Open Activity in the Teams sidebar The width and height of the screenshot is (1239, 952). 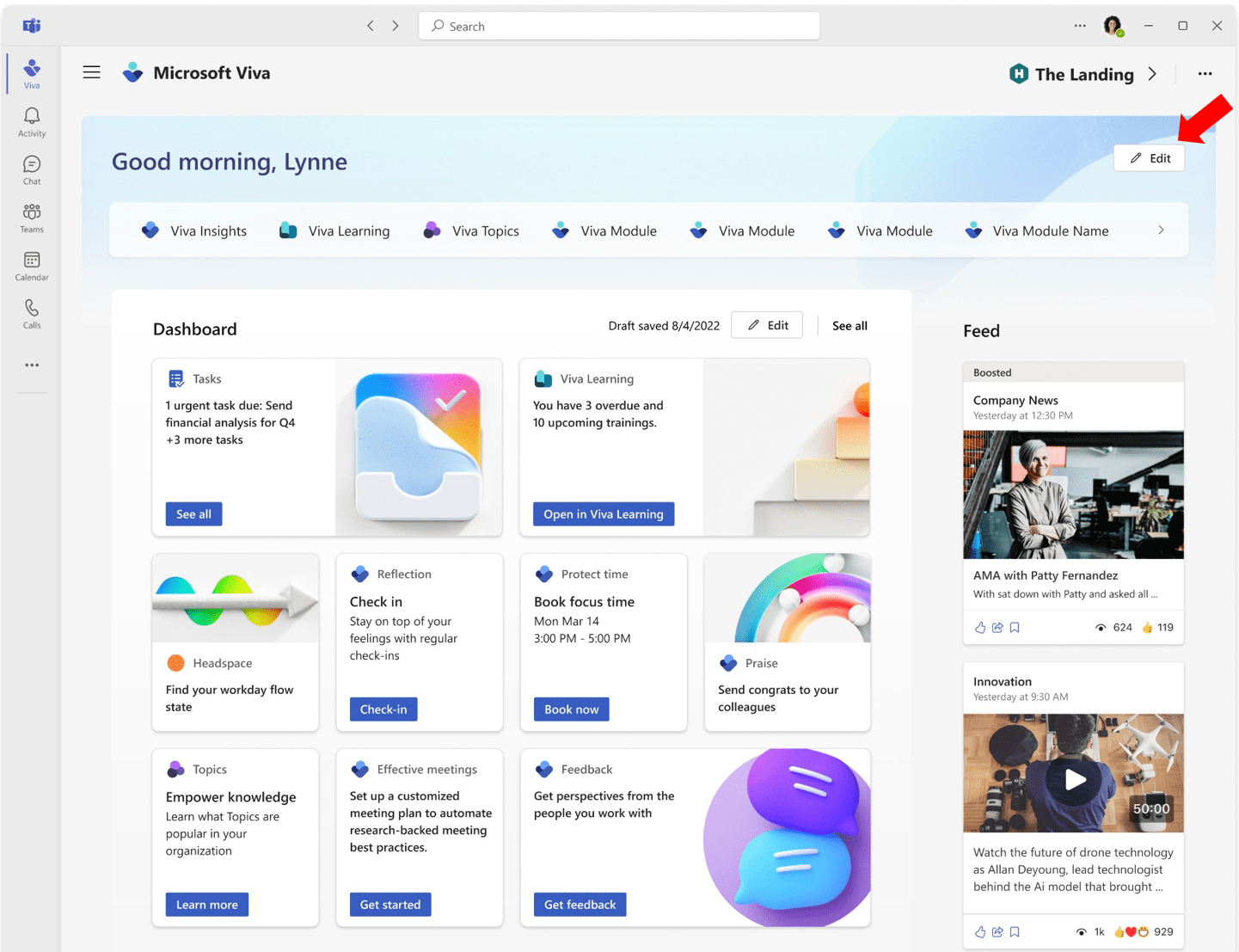coord(32,122)
